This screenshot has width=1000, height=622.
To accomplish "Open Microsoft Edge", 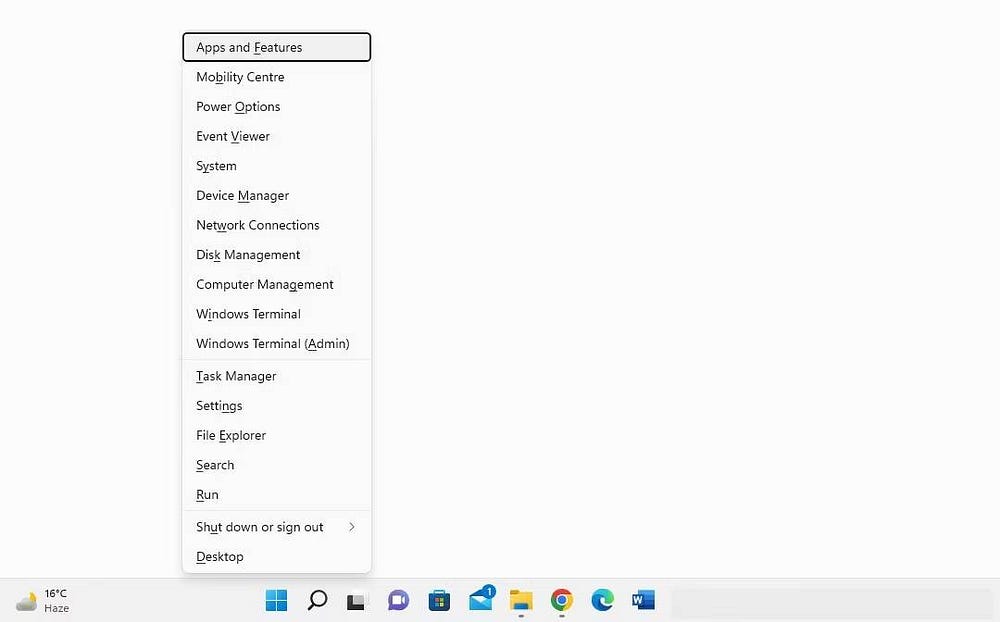I will (602, 600).
